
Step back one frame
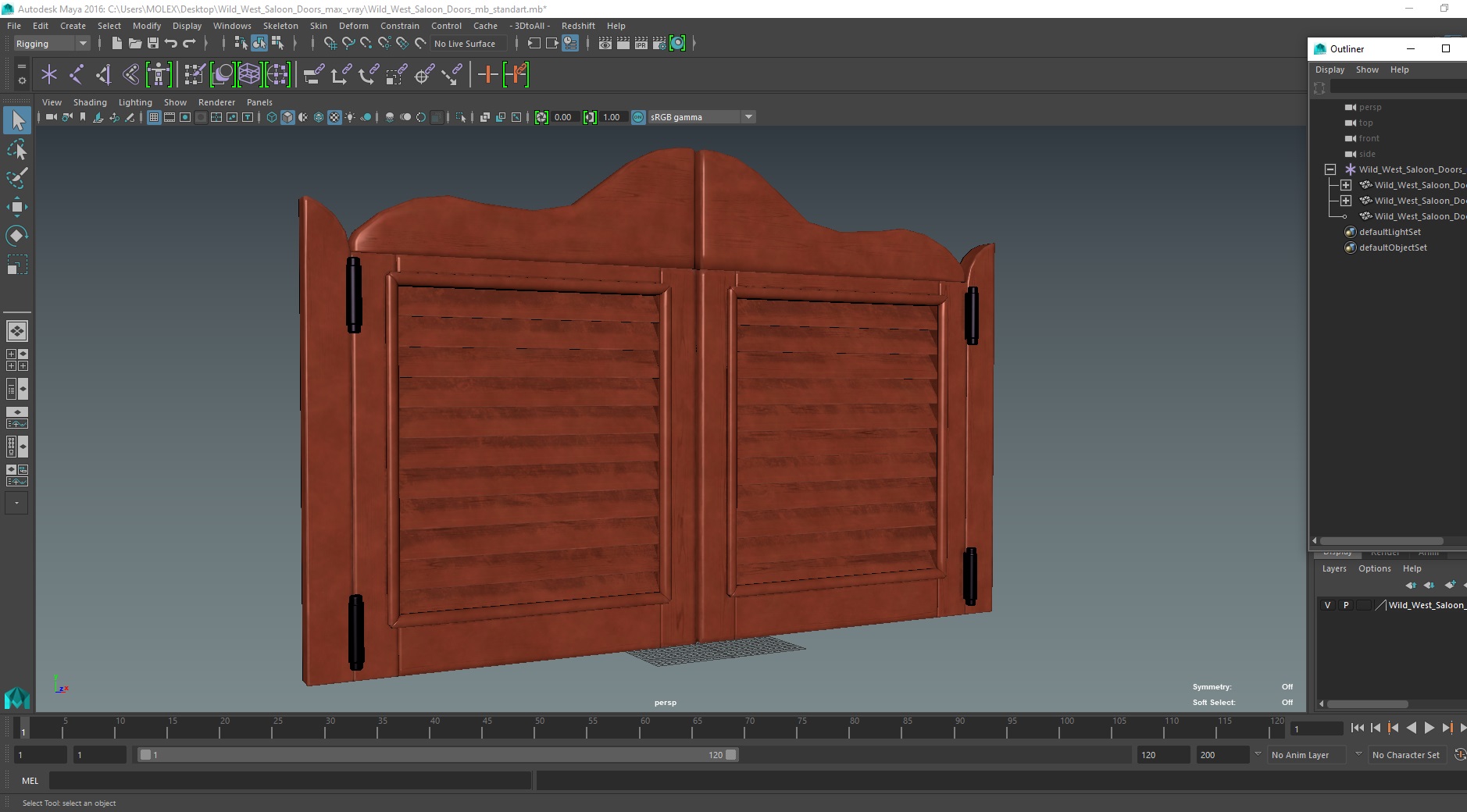1376,728
